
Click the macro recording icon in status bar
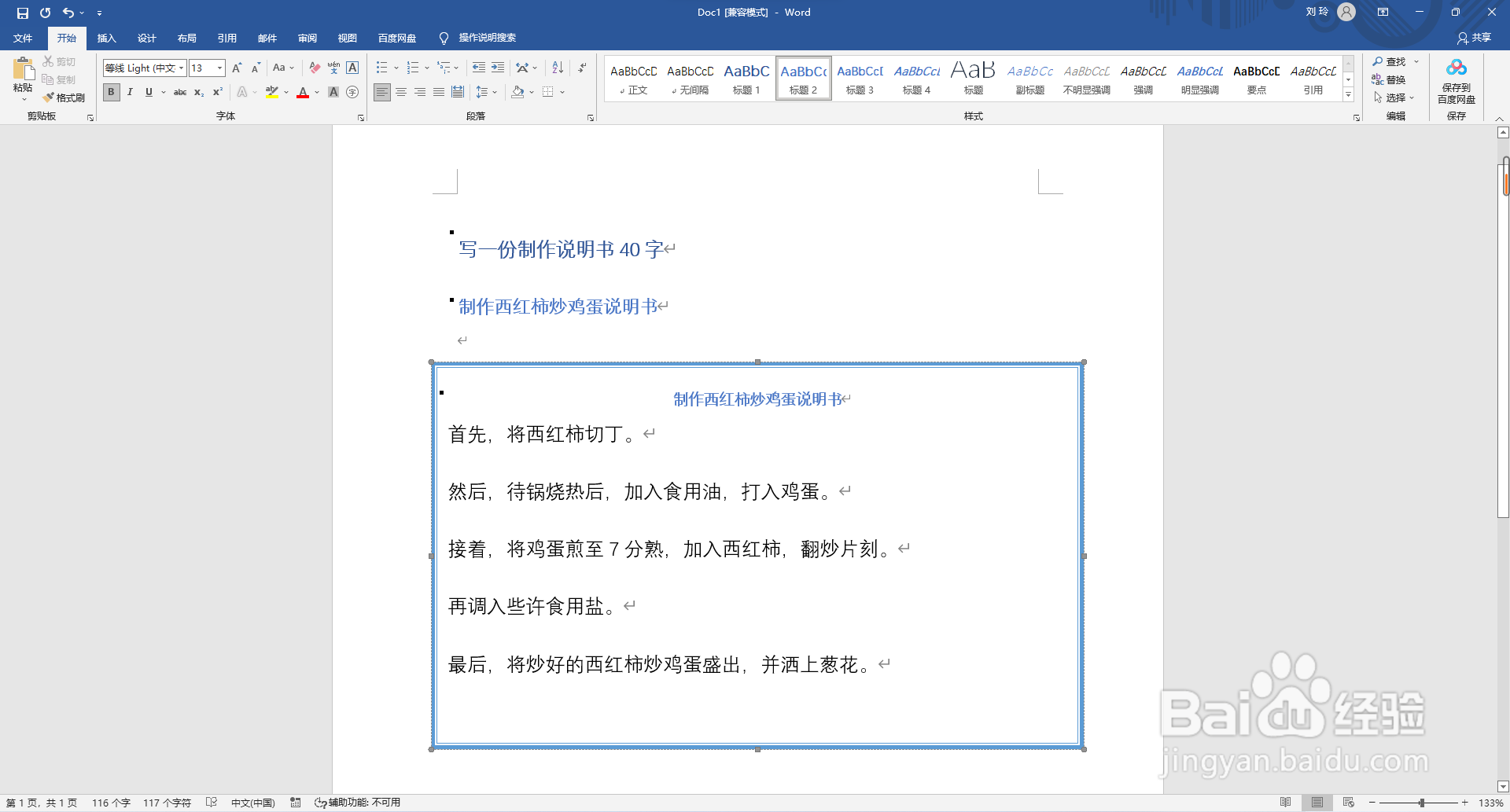click(x=296, y=803)
